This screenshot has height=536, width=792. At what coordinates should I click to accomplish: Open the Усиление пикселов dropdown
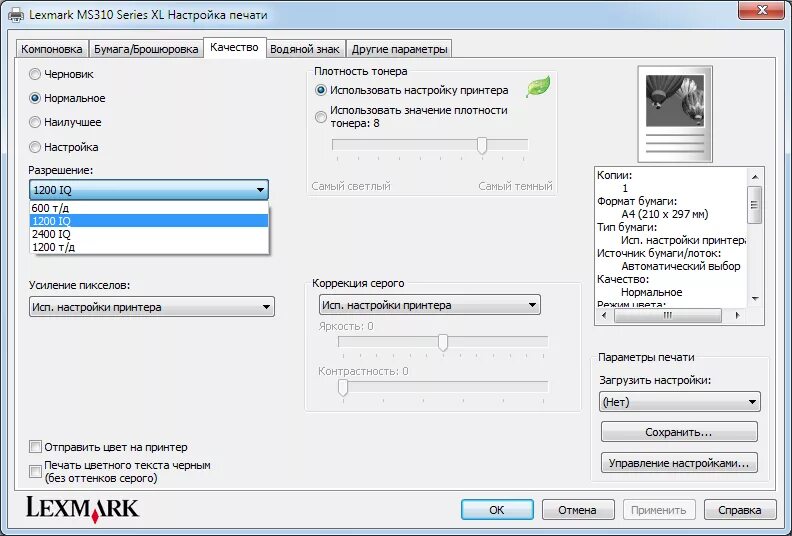coord(152,307)
